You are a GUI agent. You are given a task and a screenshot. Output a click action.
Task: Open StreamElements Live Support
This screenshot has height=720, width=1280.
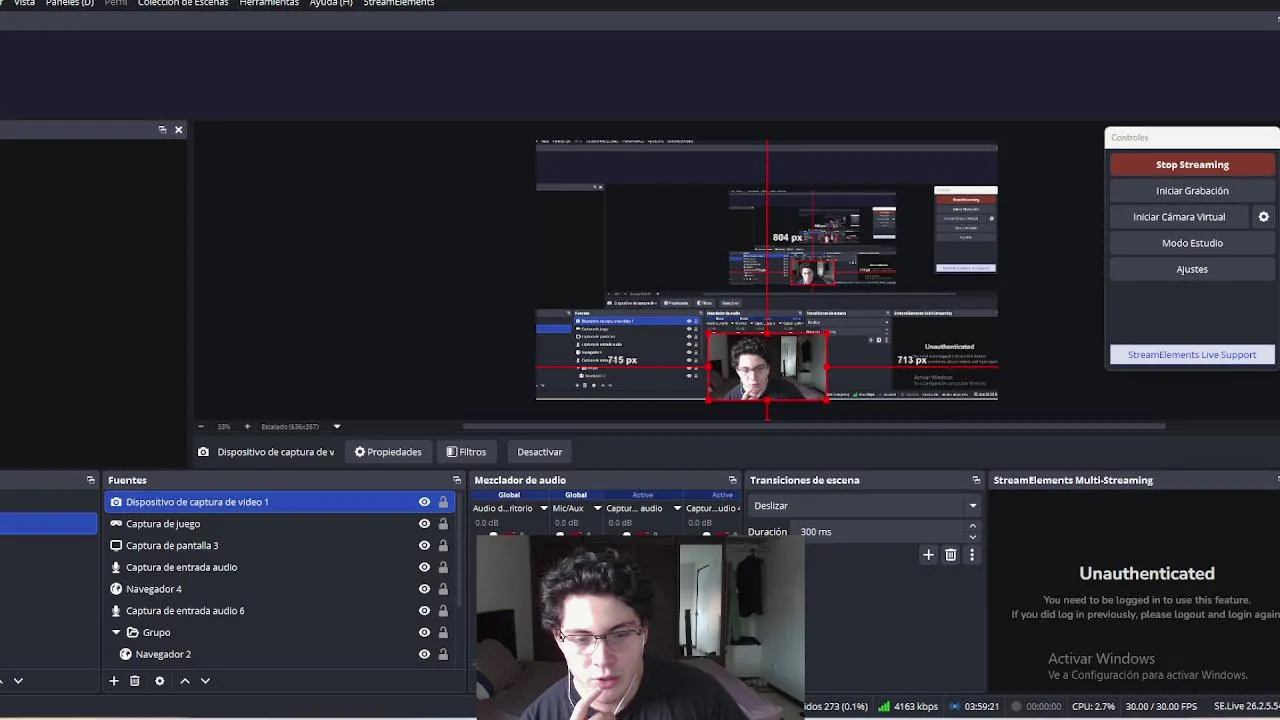click(x=1192, y=355)
